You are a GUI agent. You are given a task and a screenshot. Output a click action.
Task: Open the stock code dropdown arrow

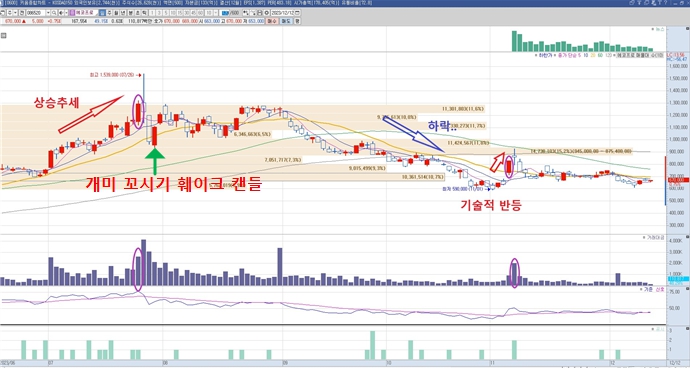pyautogui.click(x=48, y=13)
